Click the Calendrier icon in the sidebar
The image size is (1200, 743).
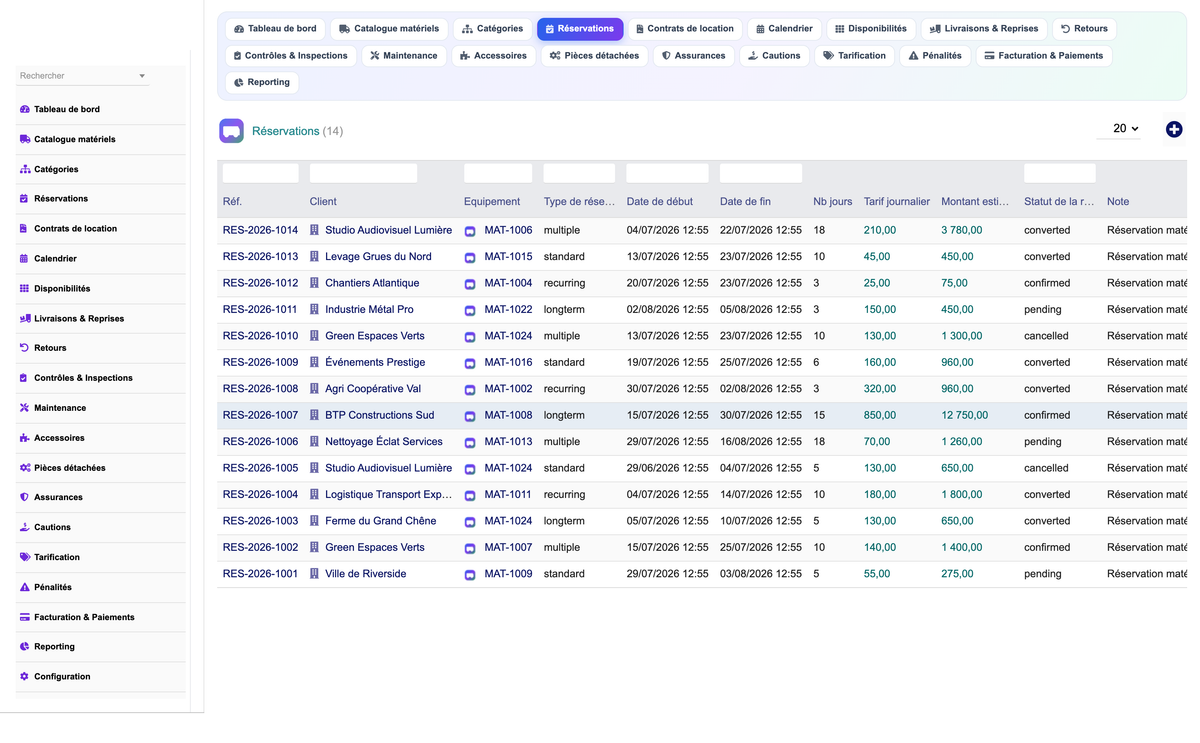[24, 258]
